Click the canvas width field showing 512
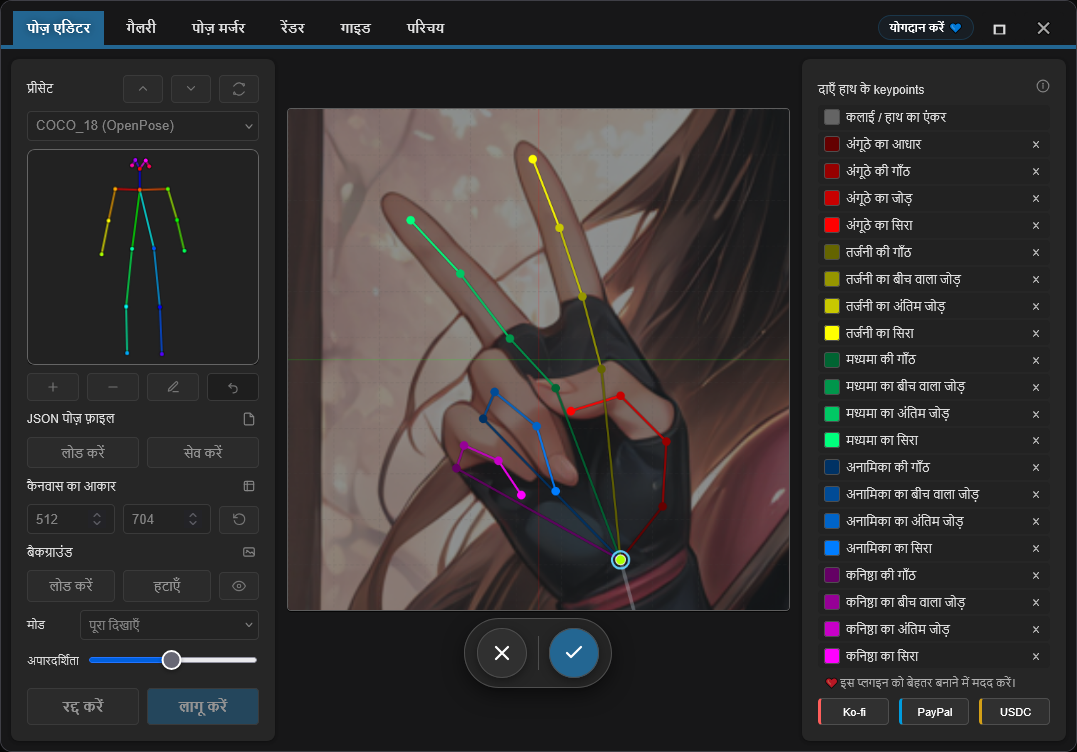This screenshot has height=752, width=1077. [69, 519]
